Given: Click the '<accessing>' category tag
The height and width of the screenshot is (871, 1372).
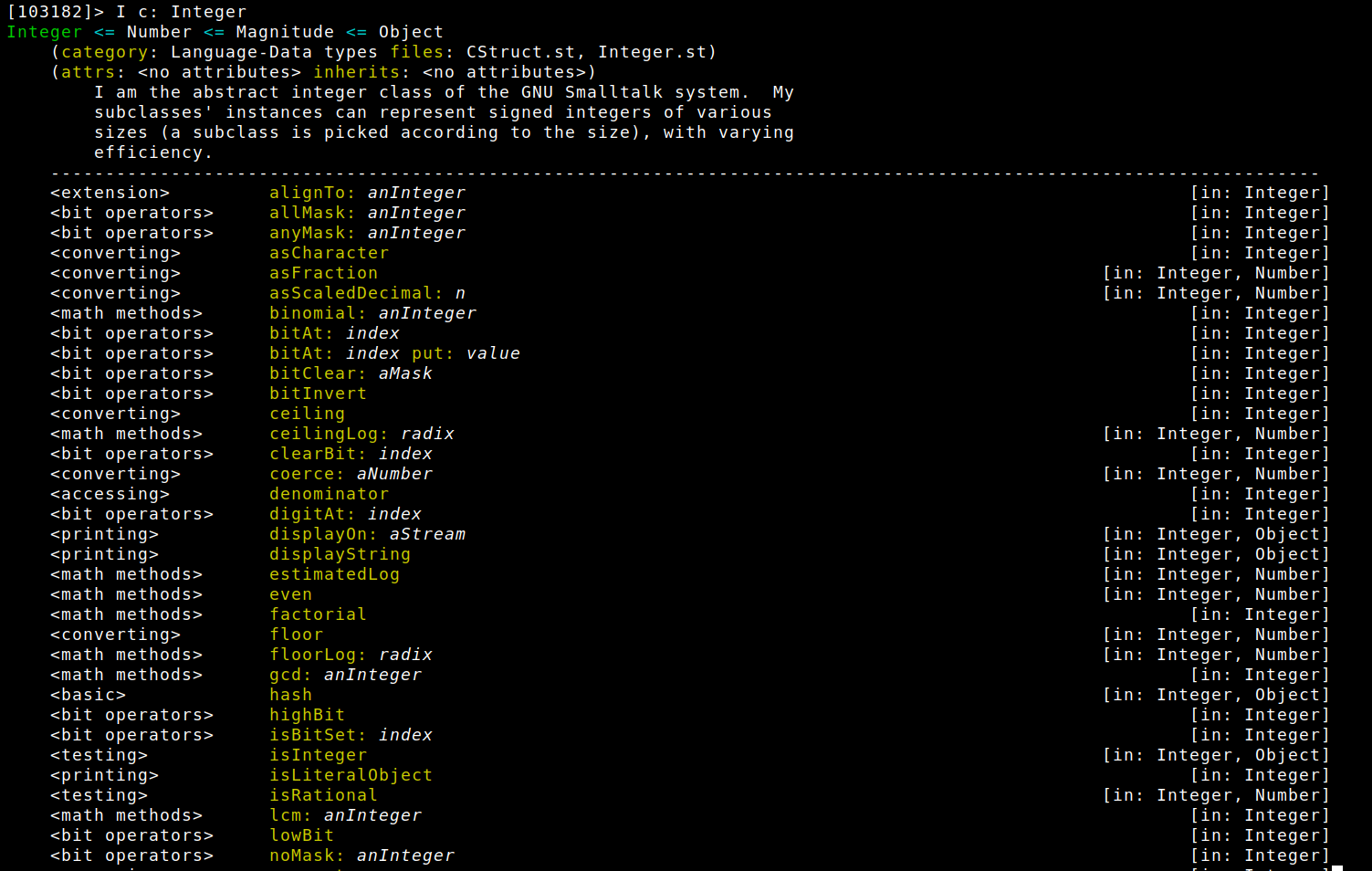Looking at the screenshot, I should (x=110, y=494).
